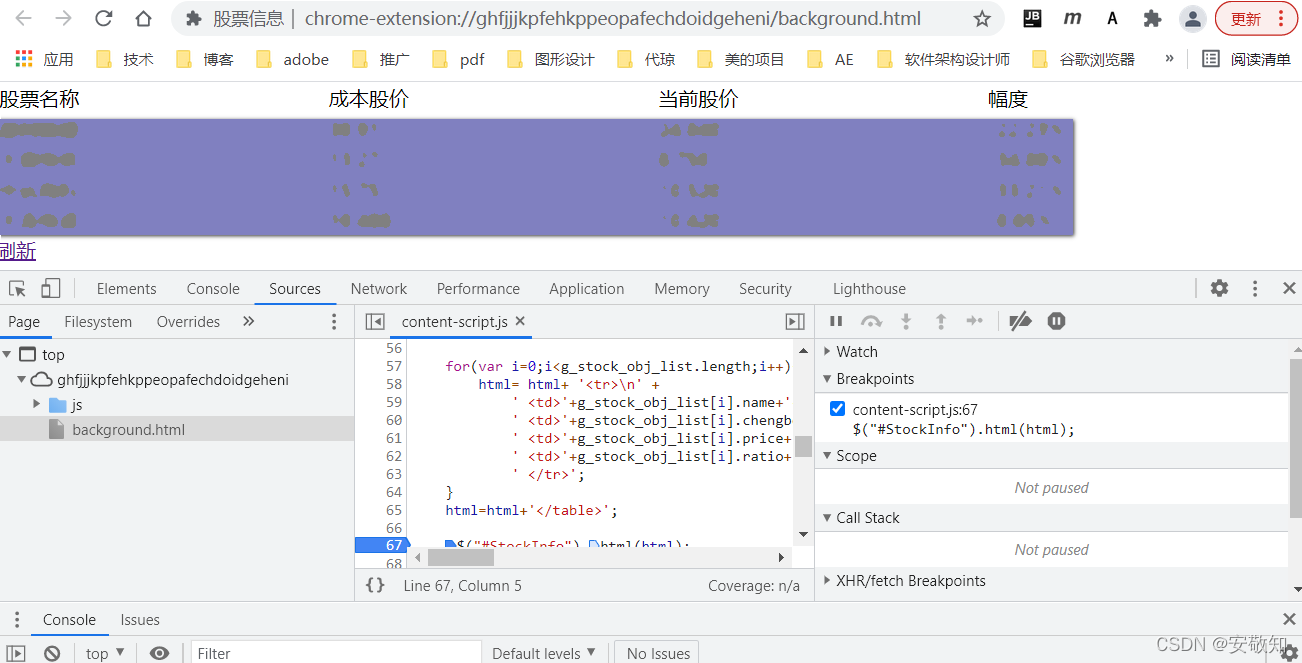Hide the navigator sidebar icon

point(375,321)
